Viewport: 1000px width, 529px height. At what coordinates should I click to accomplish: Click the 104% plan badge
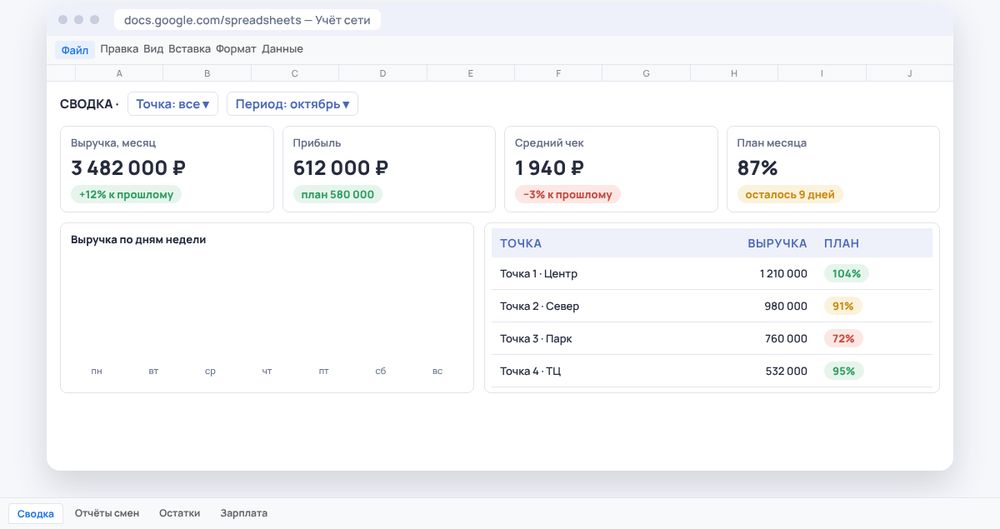coord(846,274)
